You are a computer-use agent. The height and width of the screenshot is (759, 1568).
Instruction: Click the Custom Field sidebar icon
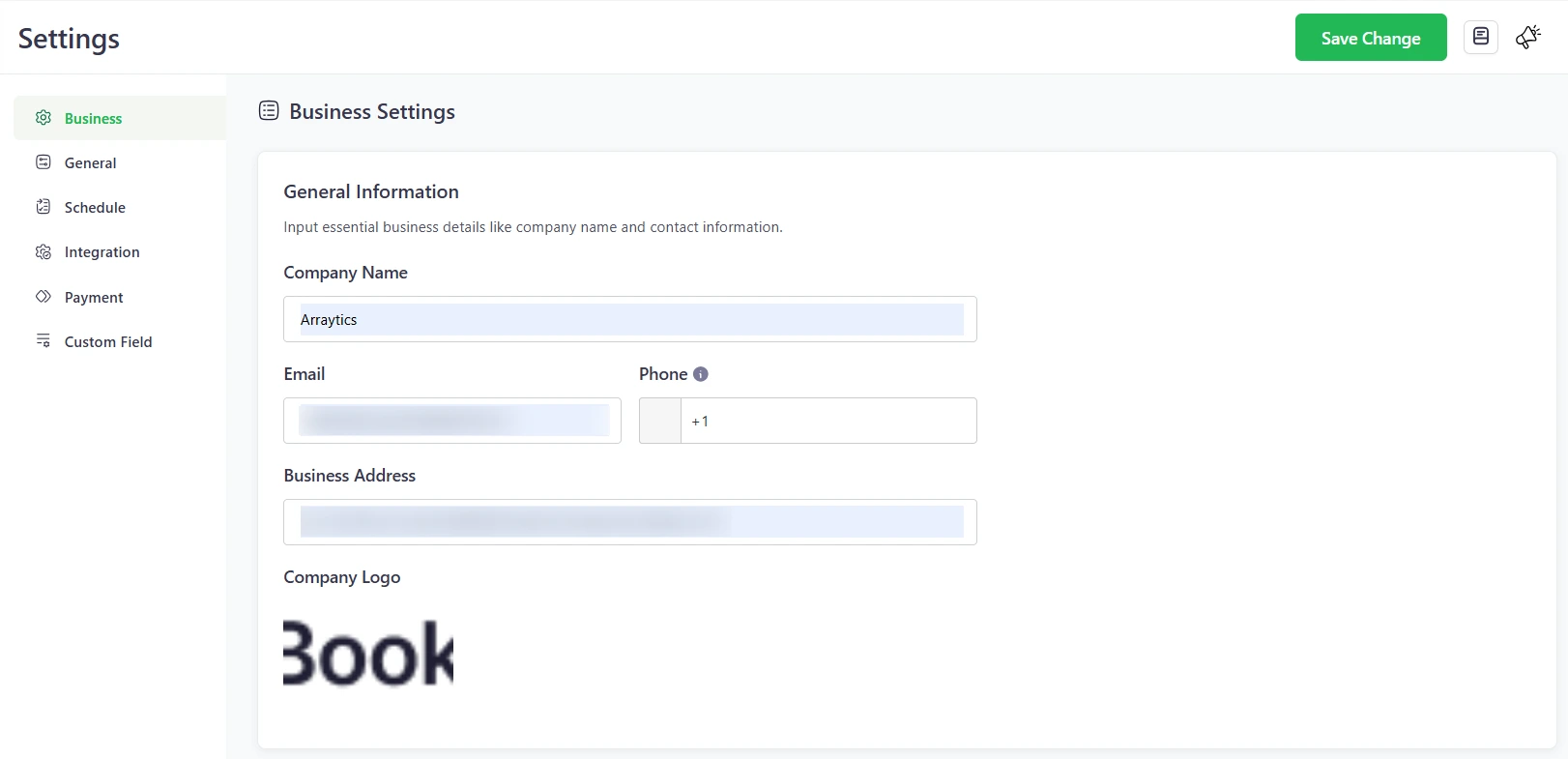tap(44, 341)
